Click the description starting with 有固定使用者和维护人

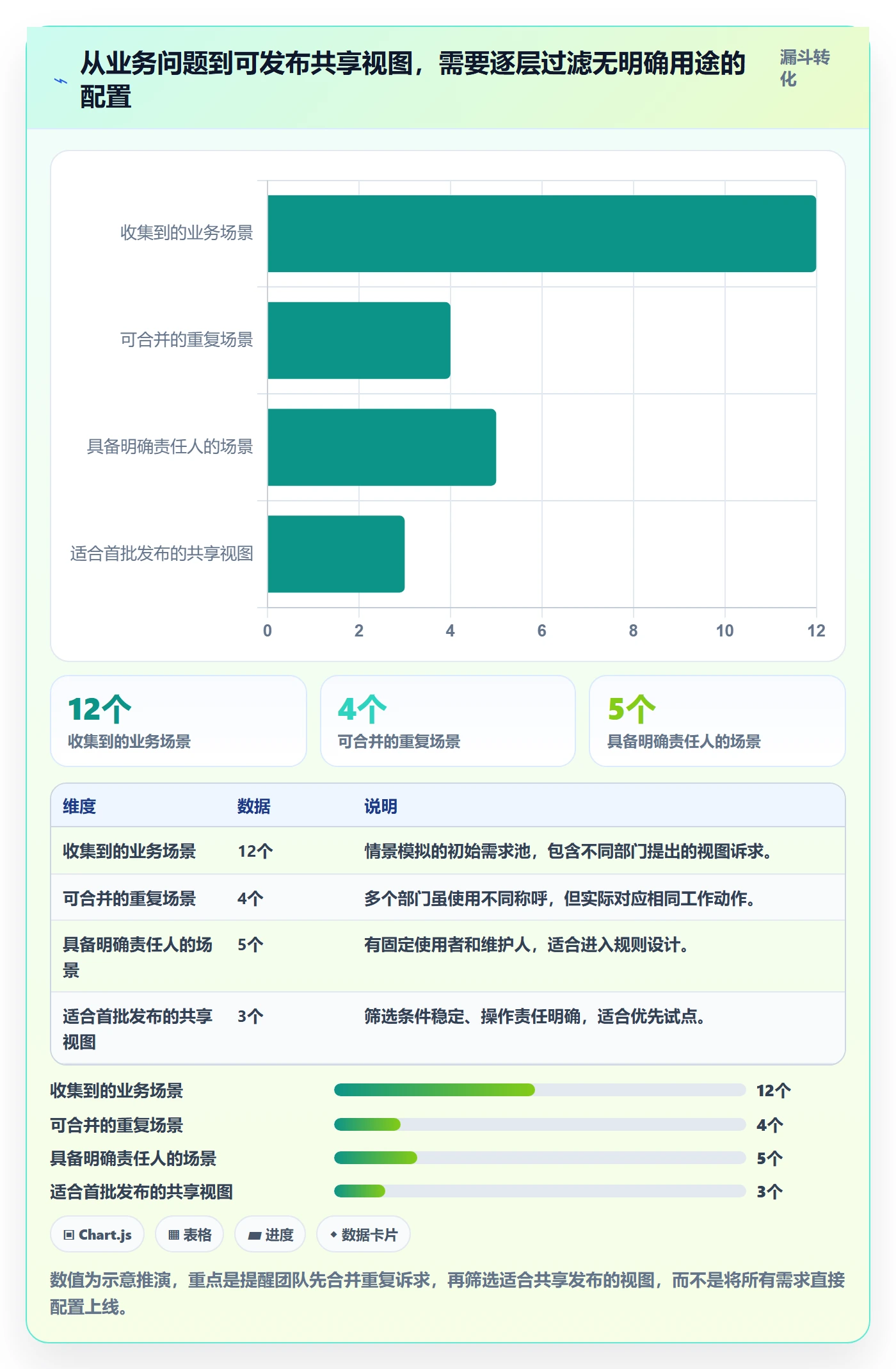(527, 944)
